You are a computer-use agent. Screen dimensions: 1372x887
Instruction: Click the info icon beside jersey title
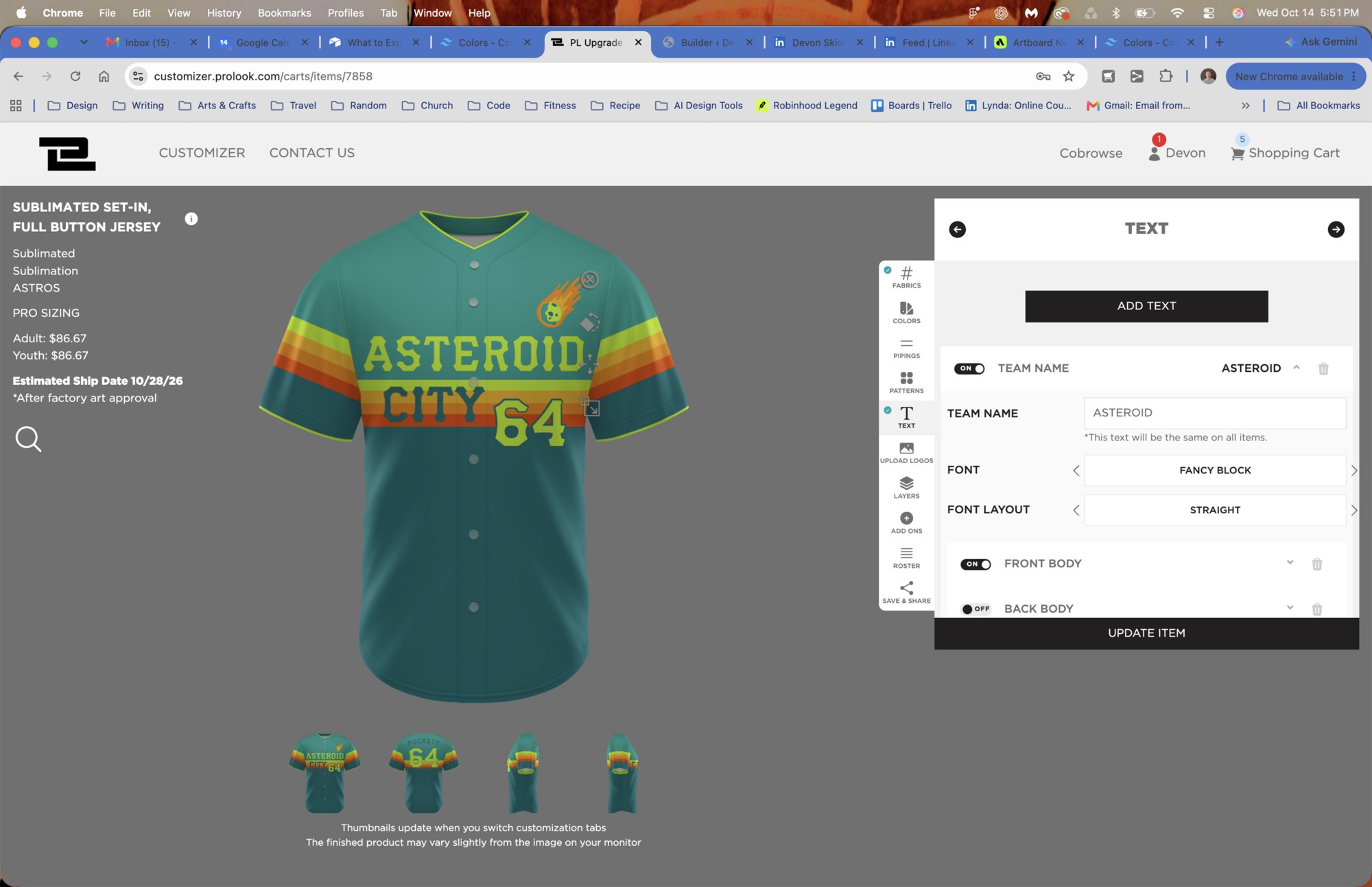point(191,219)
